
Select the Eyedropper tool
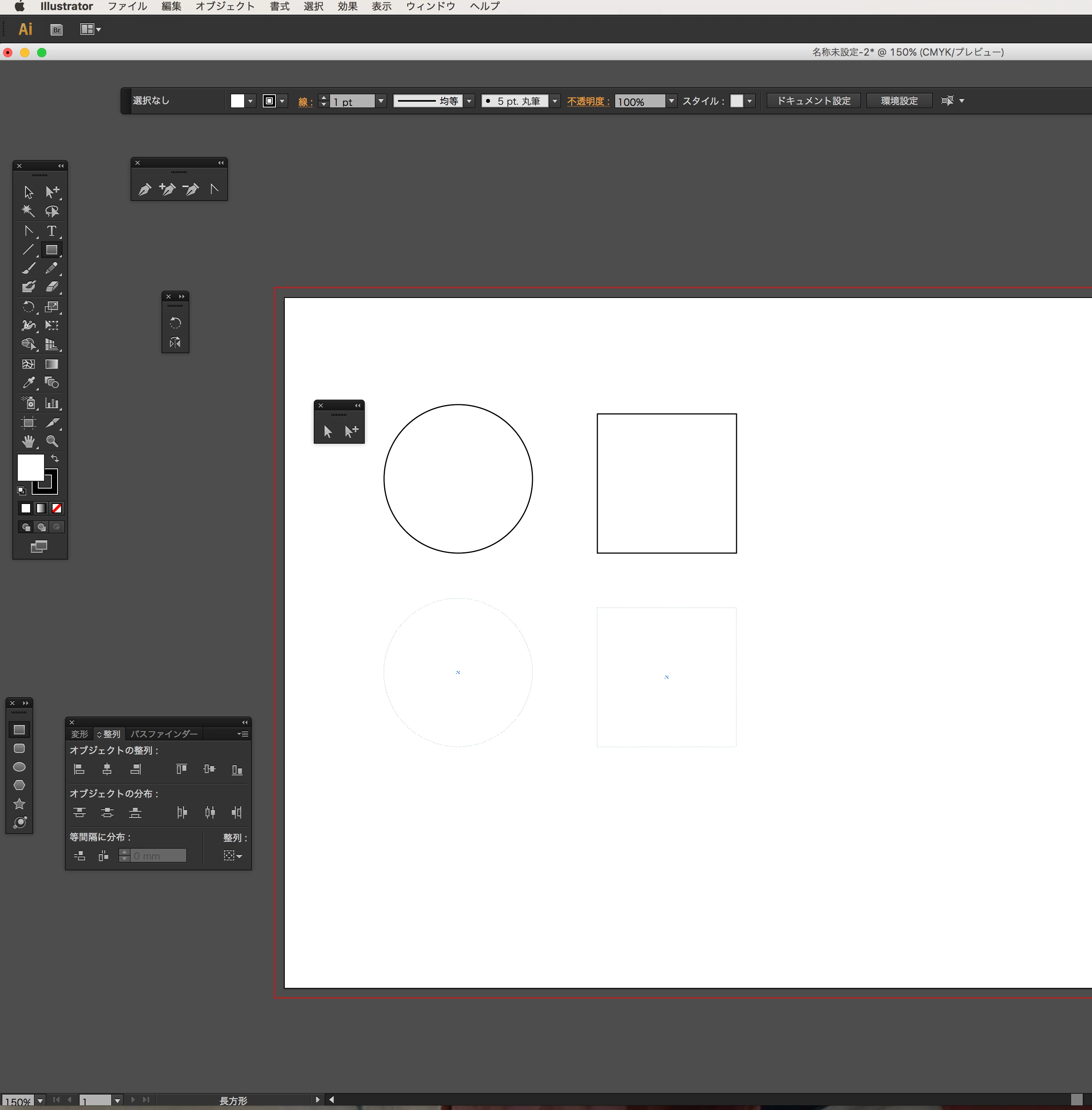pos(28,383)
